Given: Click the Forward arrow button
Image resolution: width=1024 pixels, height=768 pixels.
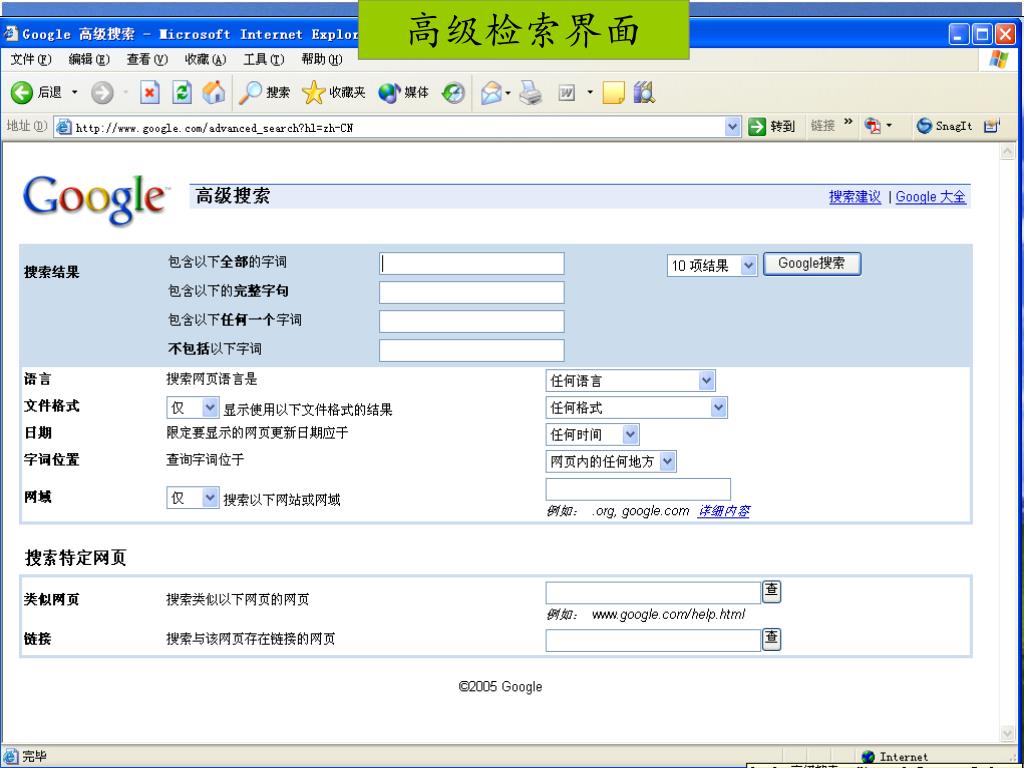Looking at the screenshot, I should 102,93.
